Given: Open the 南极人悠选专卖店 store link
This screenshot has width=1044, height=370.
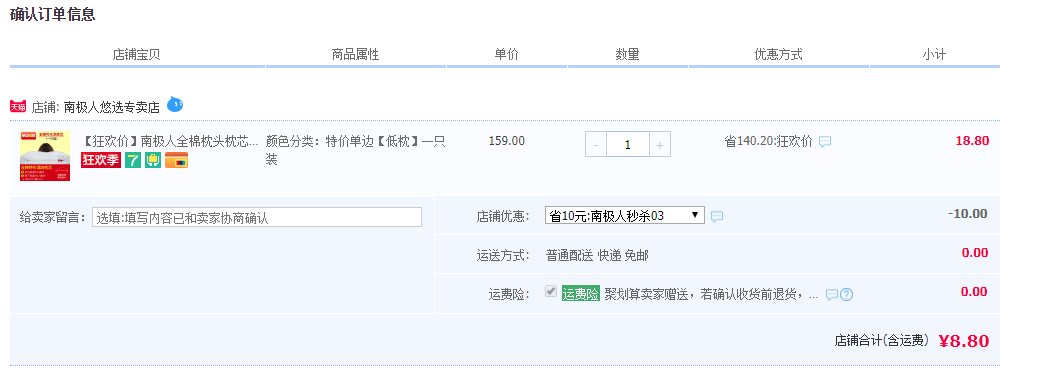Looking at the screenshot, I should [x=112, y=107].
